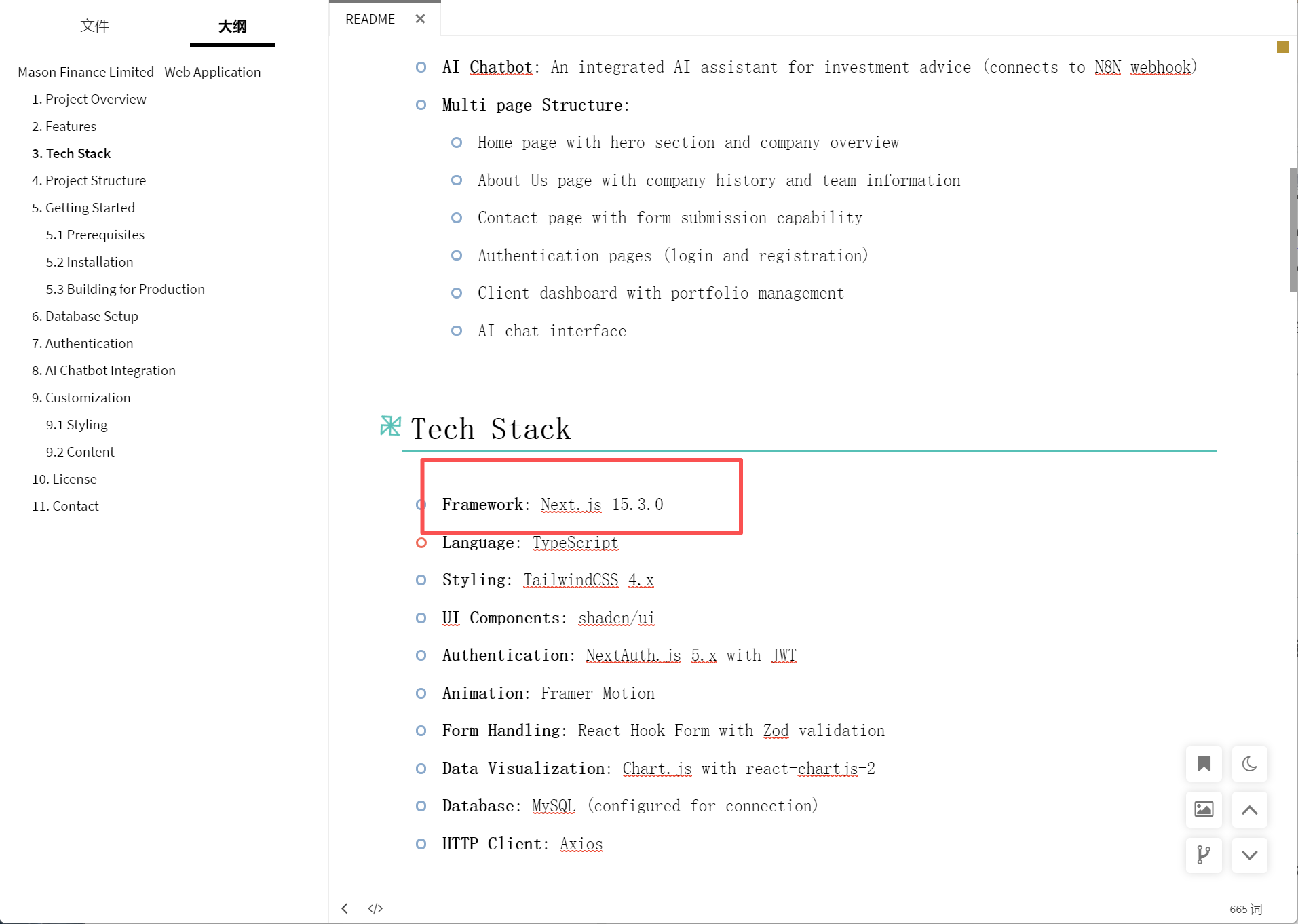Toggle dark mode moon icon
Screen dimensions: 1298x924
[1249, 764]
